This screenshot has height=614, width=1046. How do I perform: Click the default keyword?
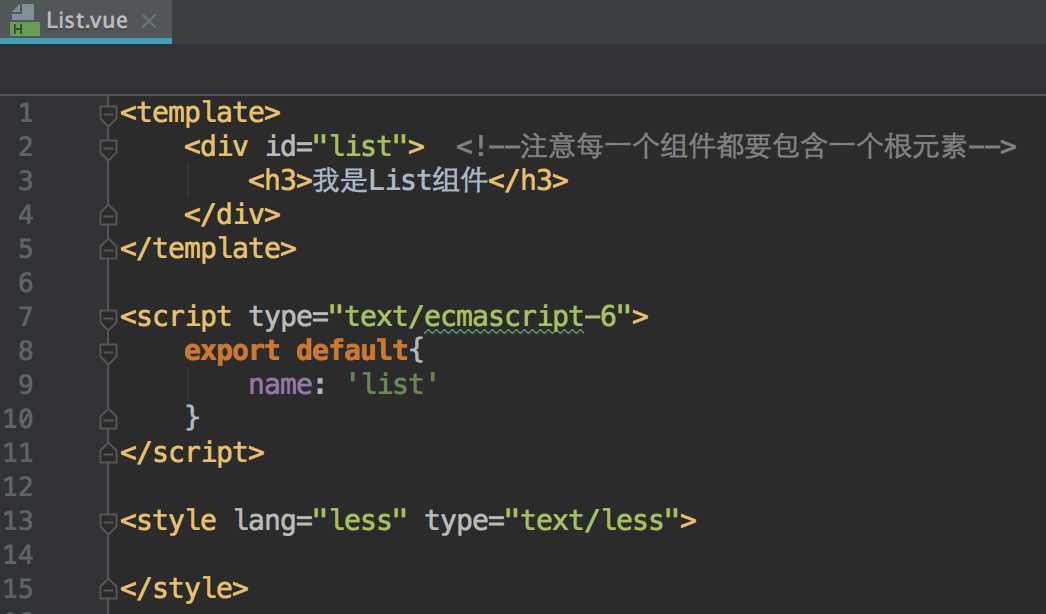(352, 351)
